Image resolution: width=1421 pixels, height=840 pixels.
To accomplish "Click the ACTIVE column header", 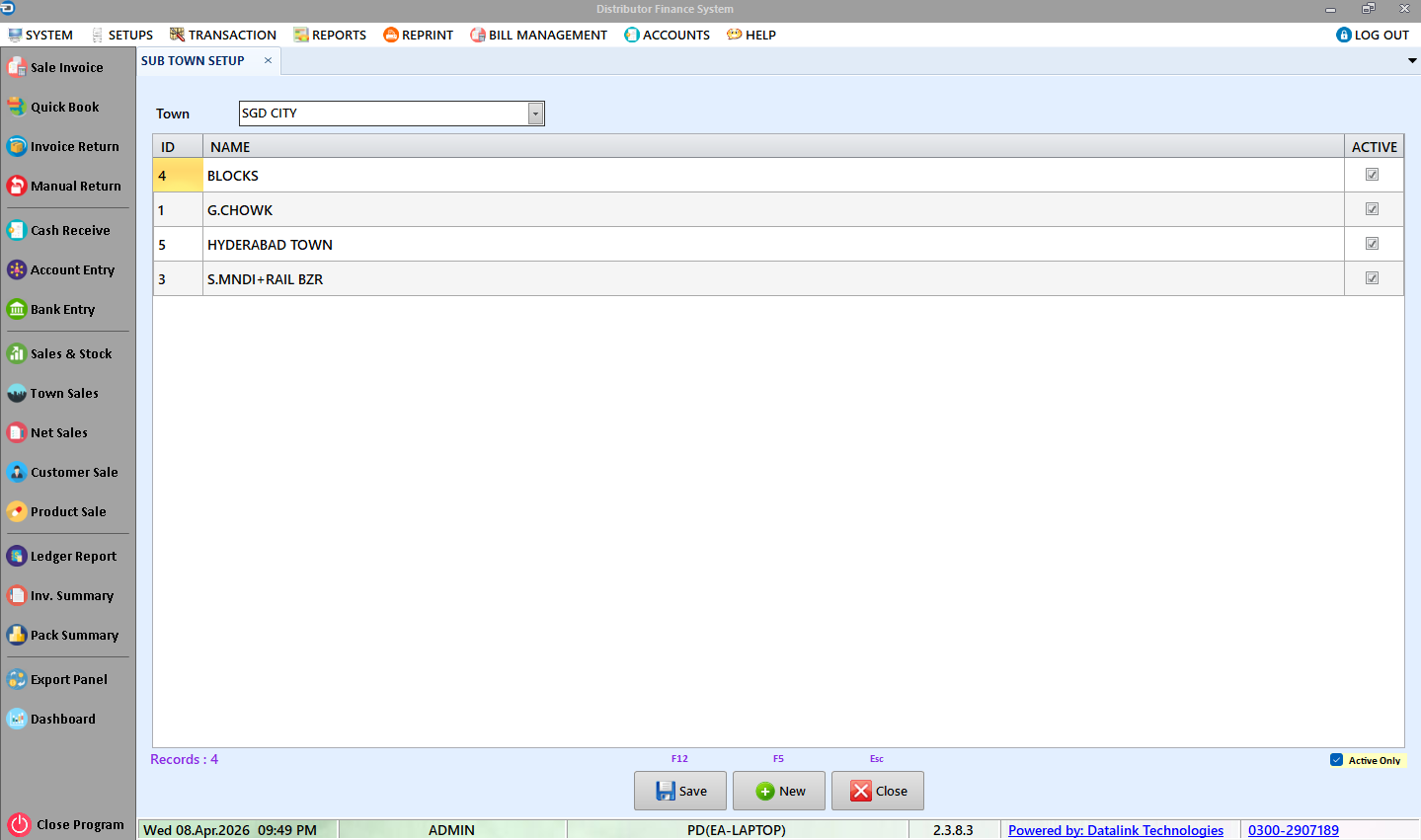I will coord(1375,146).
